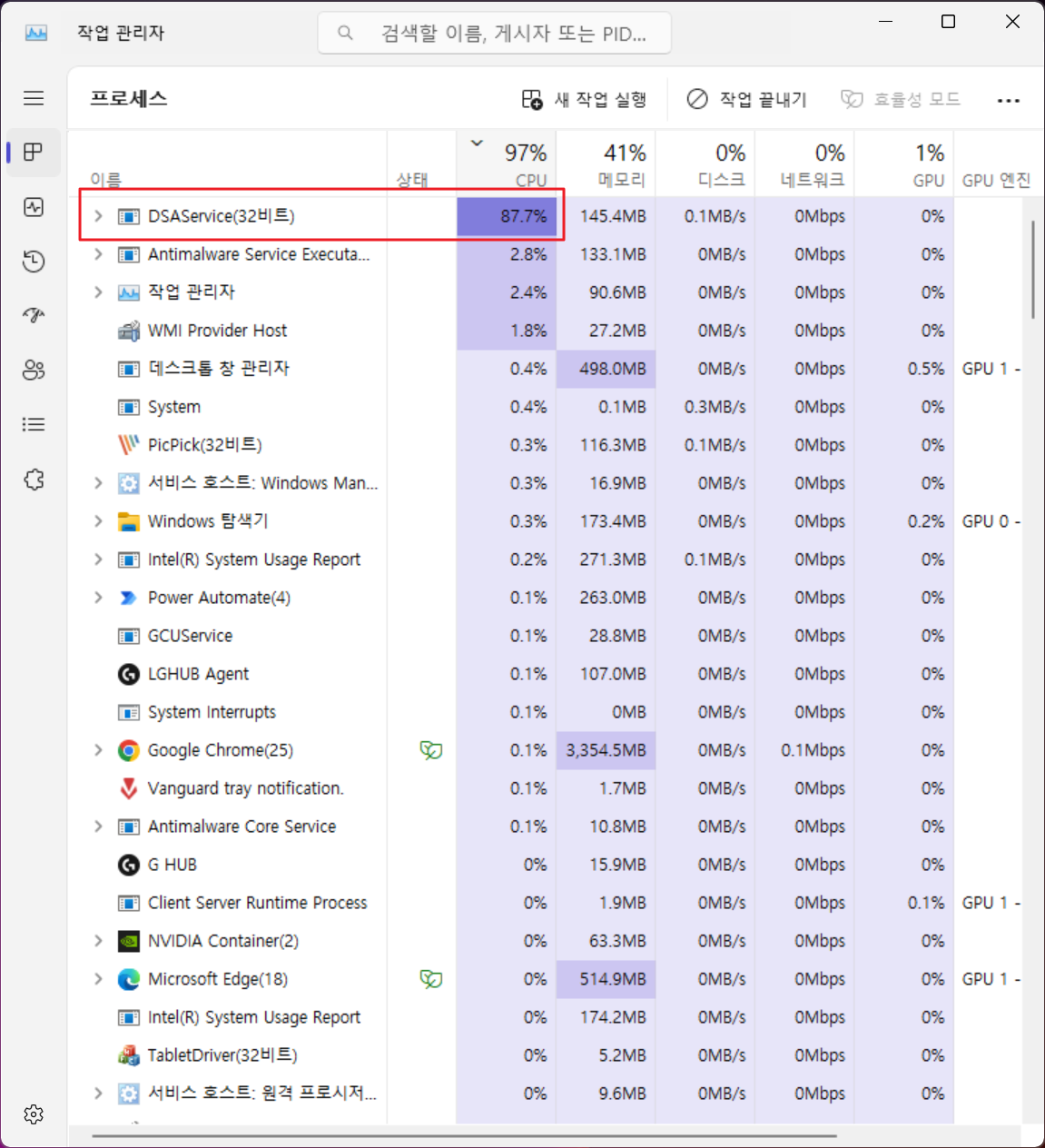Open the Services sidebar icon

[34, 479]
